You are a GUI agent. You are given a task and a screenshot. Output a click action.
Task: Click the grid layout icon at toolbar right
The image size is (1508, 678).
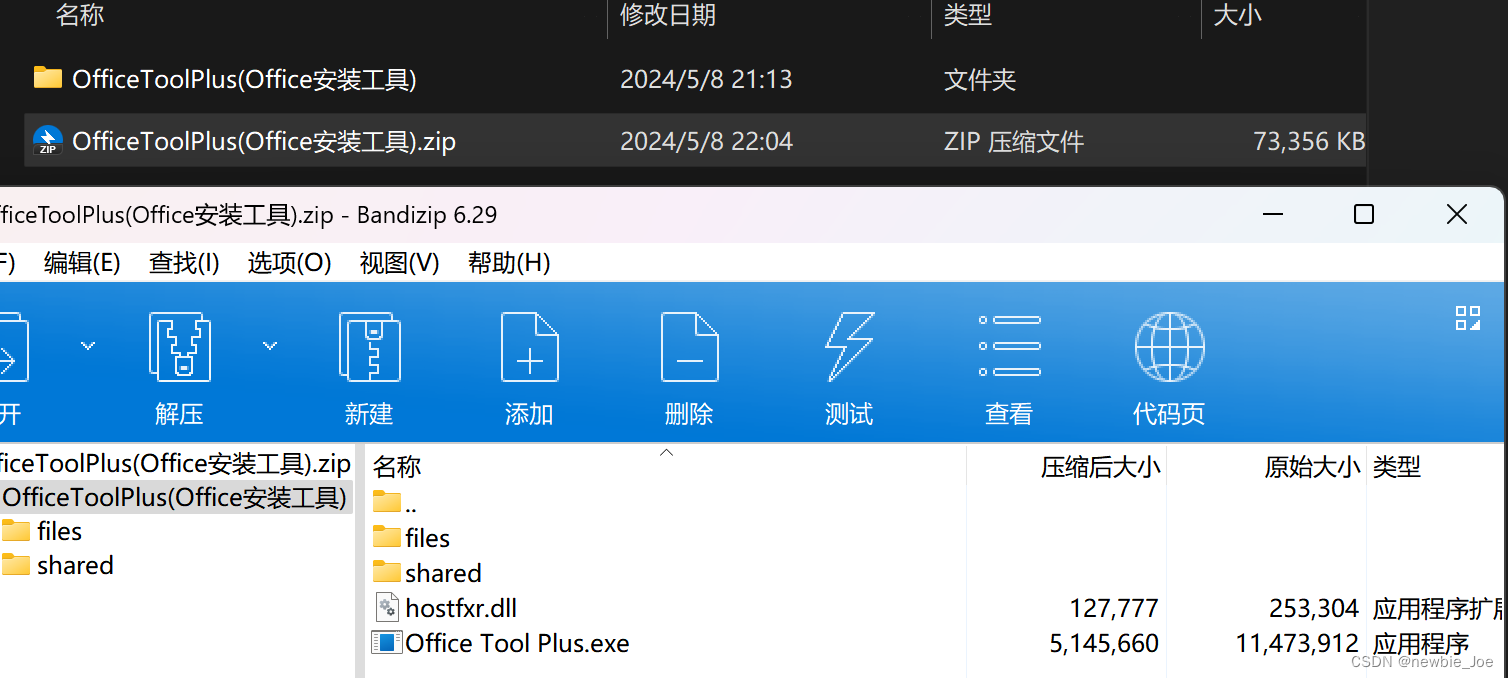[x=1467, y=318]
